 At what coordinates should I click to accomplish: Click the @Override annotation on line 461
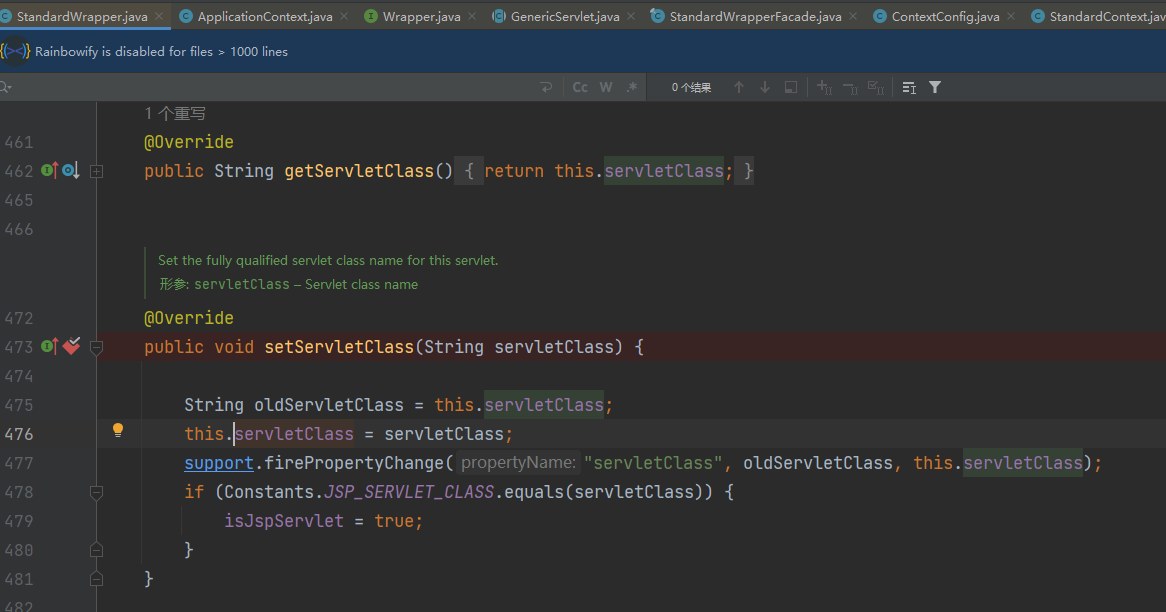(189, 141)
